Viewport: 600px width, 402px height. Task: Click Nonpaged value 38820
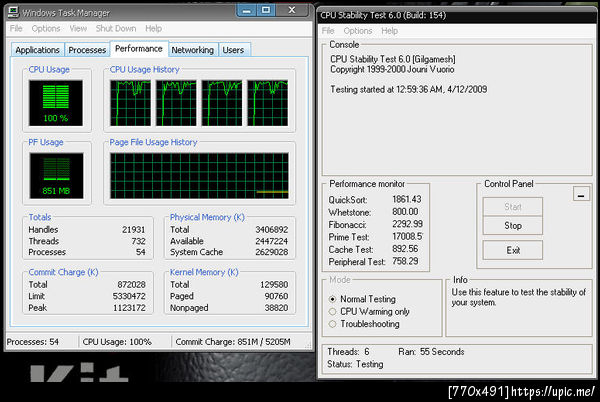[276, 308]
